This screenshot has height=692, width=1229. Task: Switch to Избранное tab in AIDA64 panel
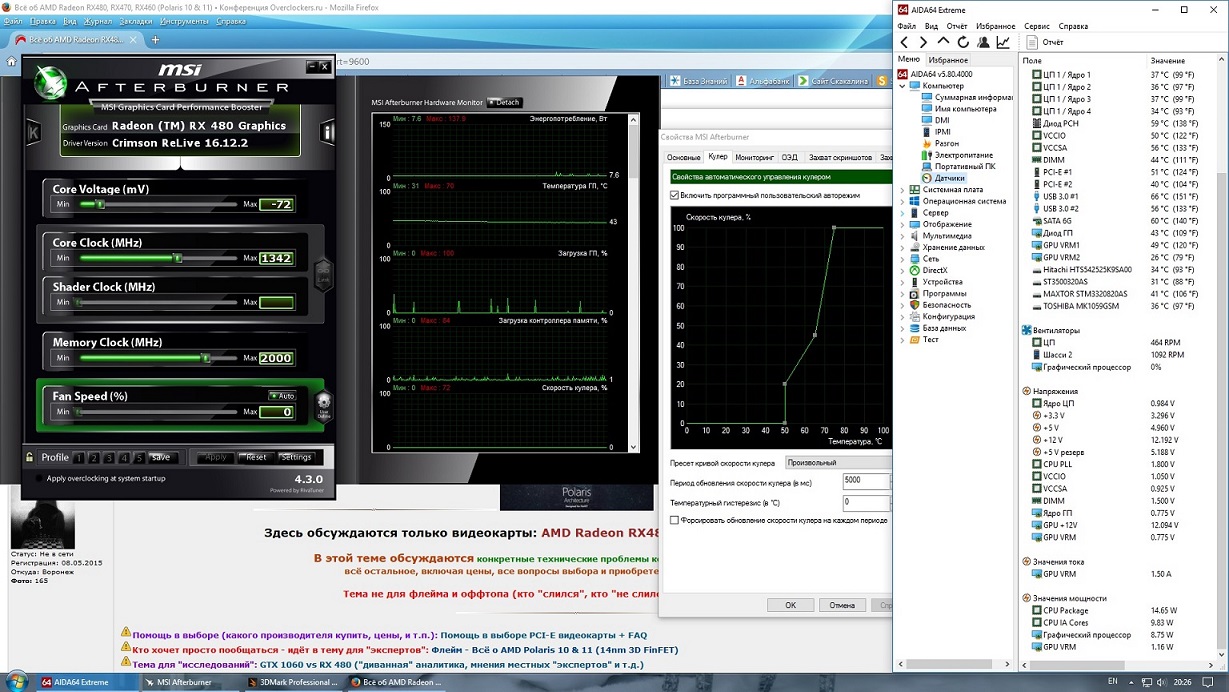point(948,60)
